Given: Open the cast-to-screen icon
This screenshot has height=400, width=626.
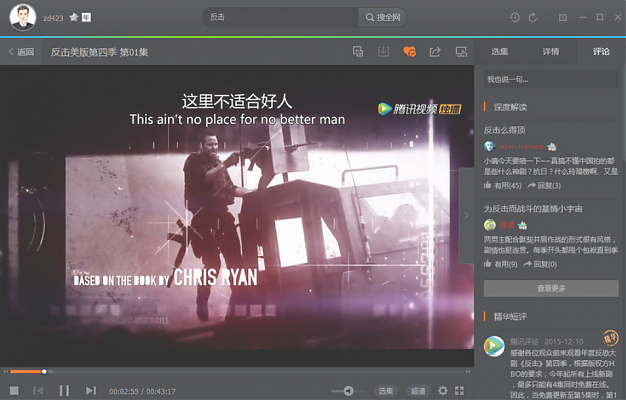Looking at the screenshot, I should pyautogui.click(x=461, y=51).
